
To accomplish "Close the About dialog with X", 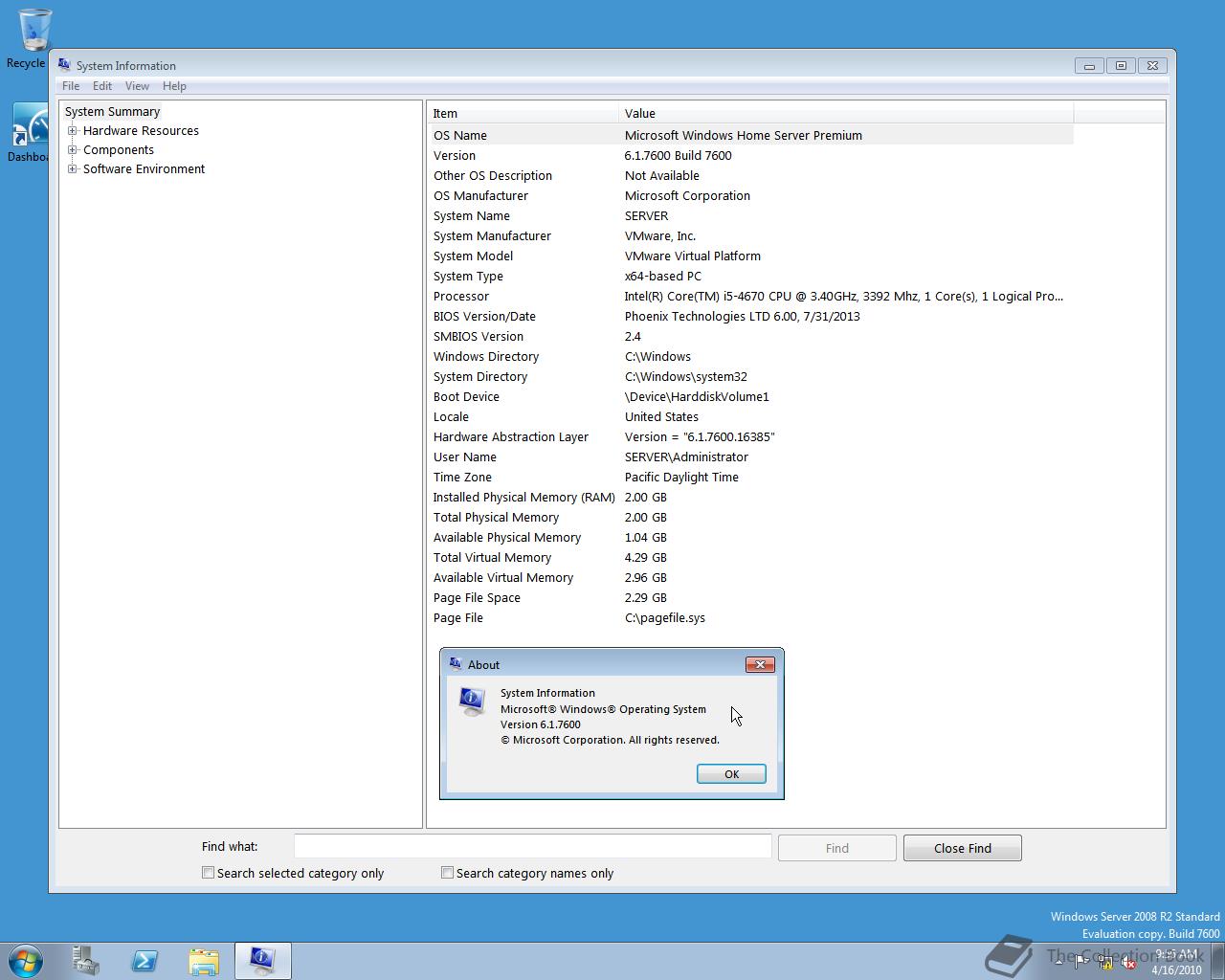I will point(760,664).
